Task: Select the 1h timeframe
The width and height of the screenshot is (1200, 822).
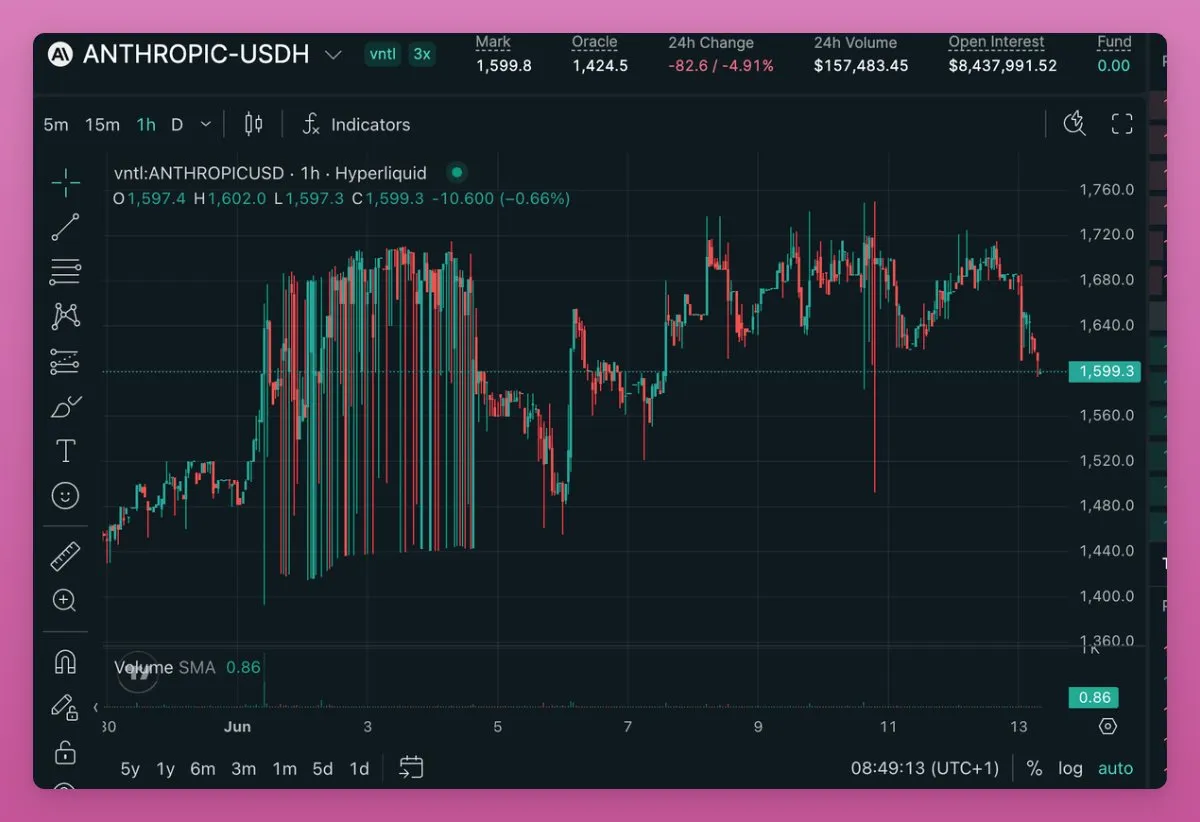Action: click(x=146, y=125)
